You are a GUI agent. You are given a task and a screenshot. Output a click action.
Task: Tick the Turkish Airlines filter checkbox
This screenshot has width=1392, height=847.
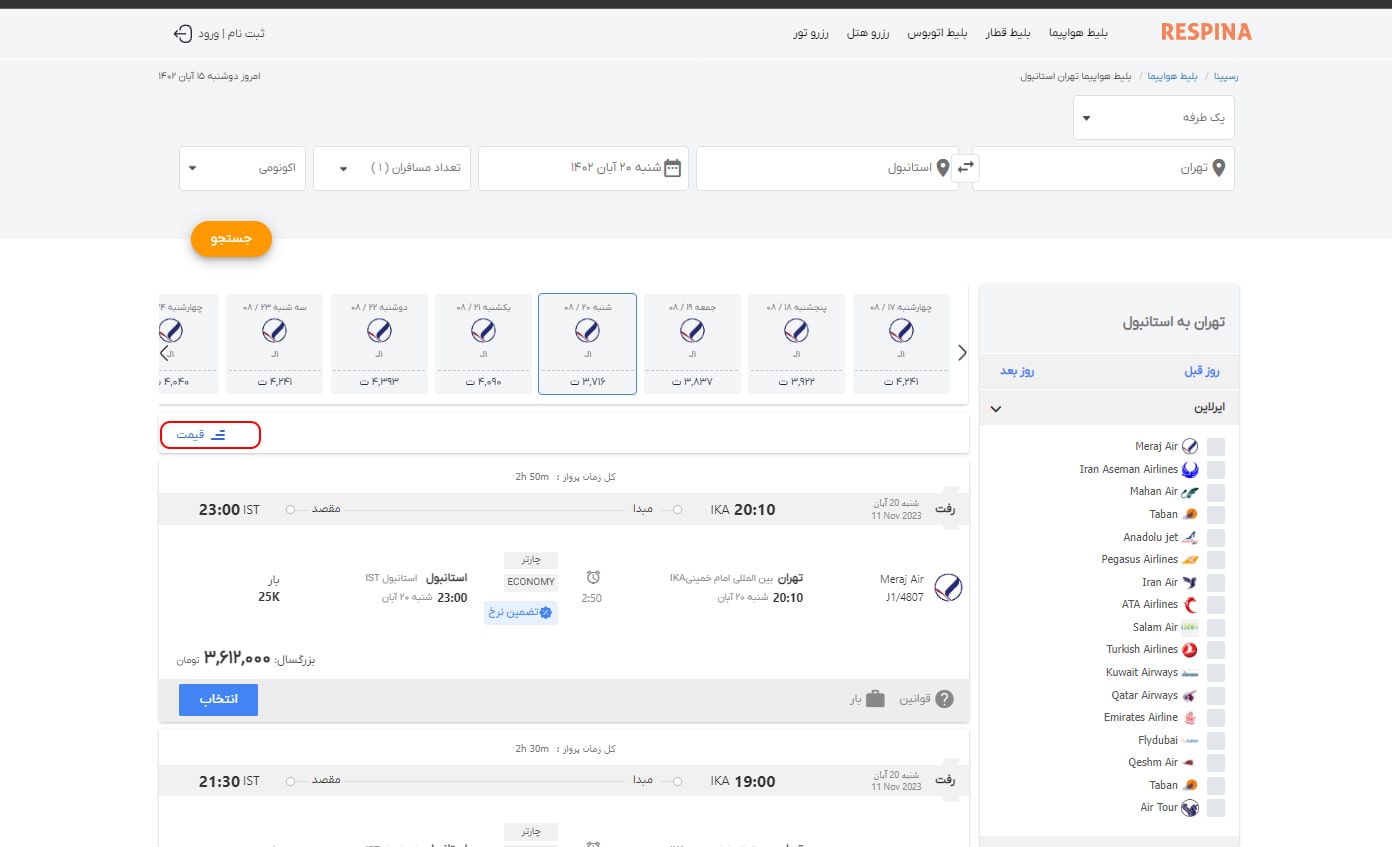tap(1216, 650)
